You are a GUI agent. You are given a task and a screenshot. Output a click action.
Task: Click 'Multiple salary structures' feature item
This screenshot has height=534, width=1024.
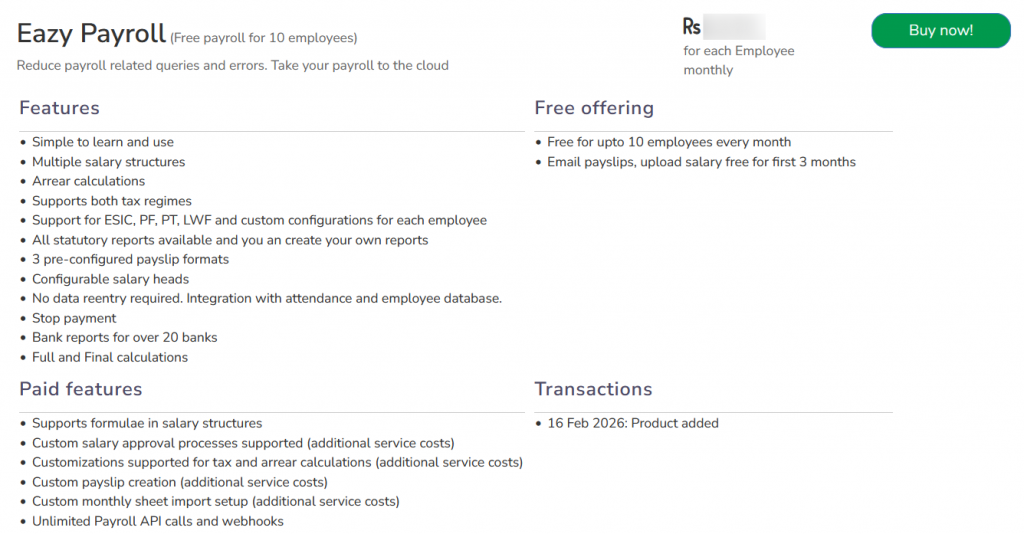[108, 162]
